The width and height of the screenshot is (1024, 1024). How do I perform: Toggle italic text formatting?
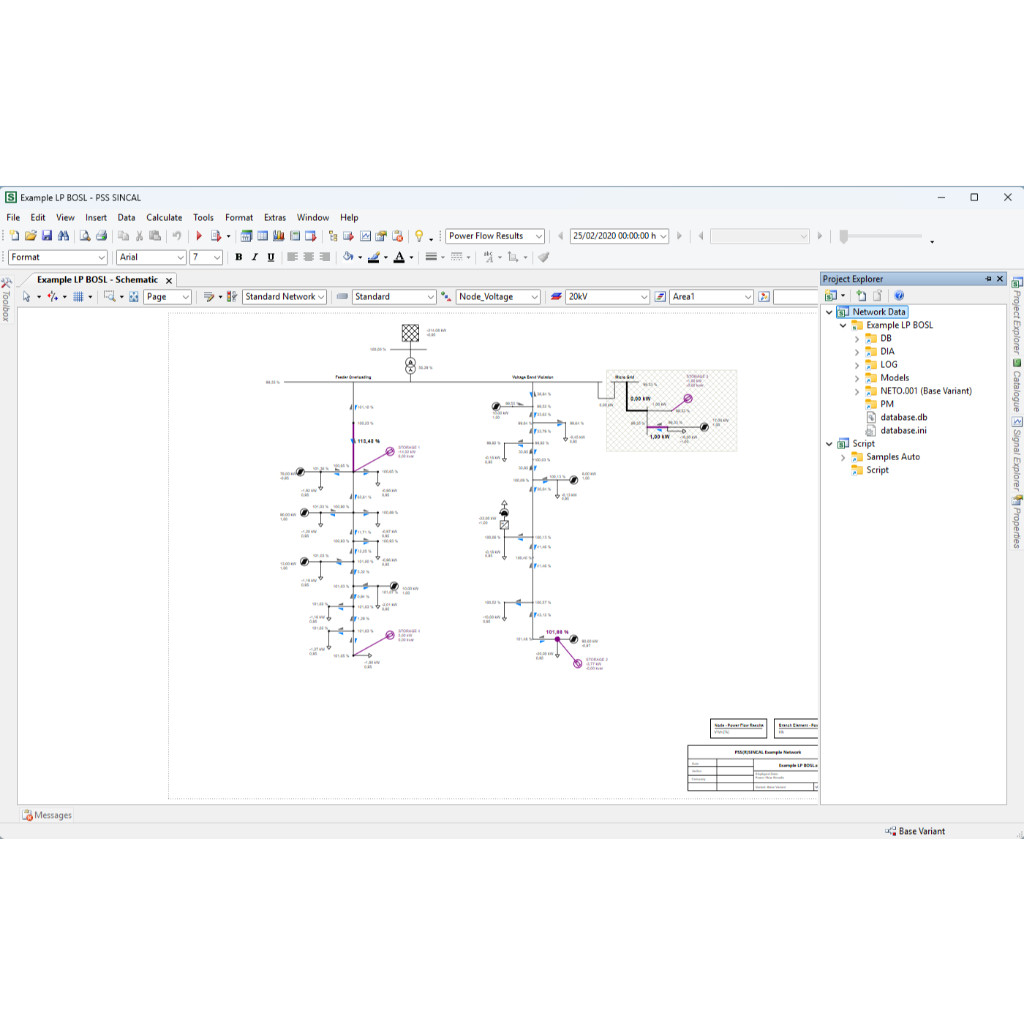click(255, 257)
